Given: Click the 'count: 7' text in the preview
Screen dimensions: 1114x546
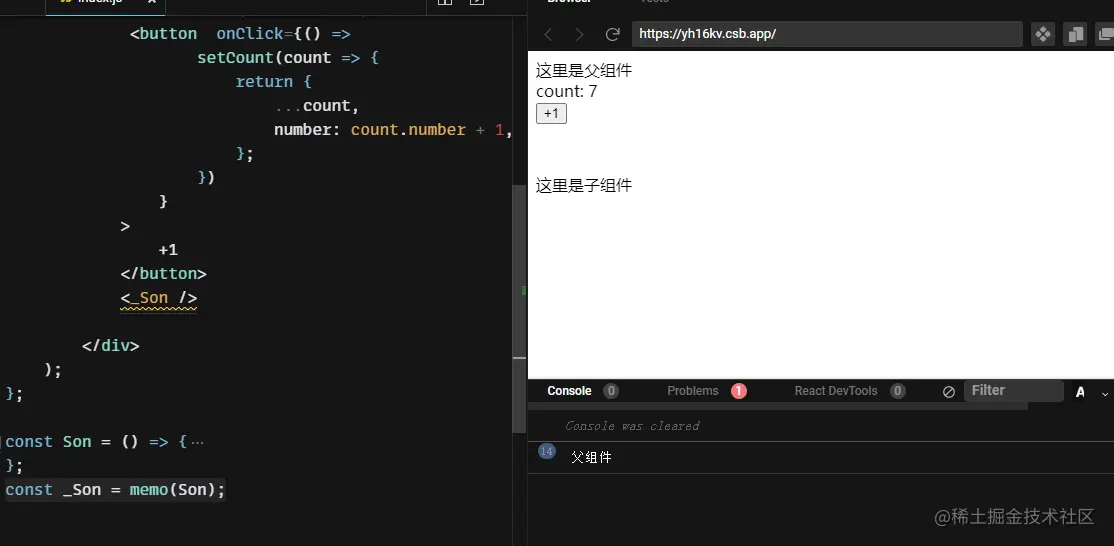Looking at the screenshot, I should click(566, 92).
